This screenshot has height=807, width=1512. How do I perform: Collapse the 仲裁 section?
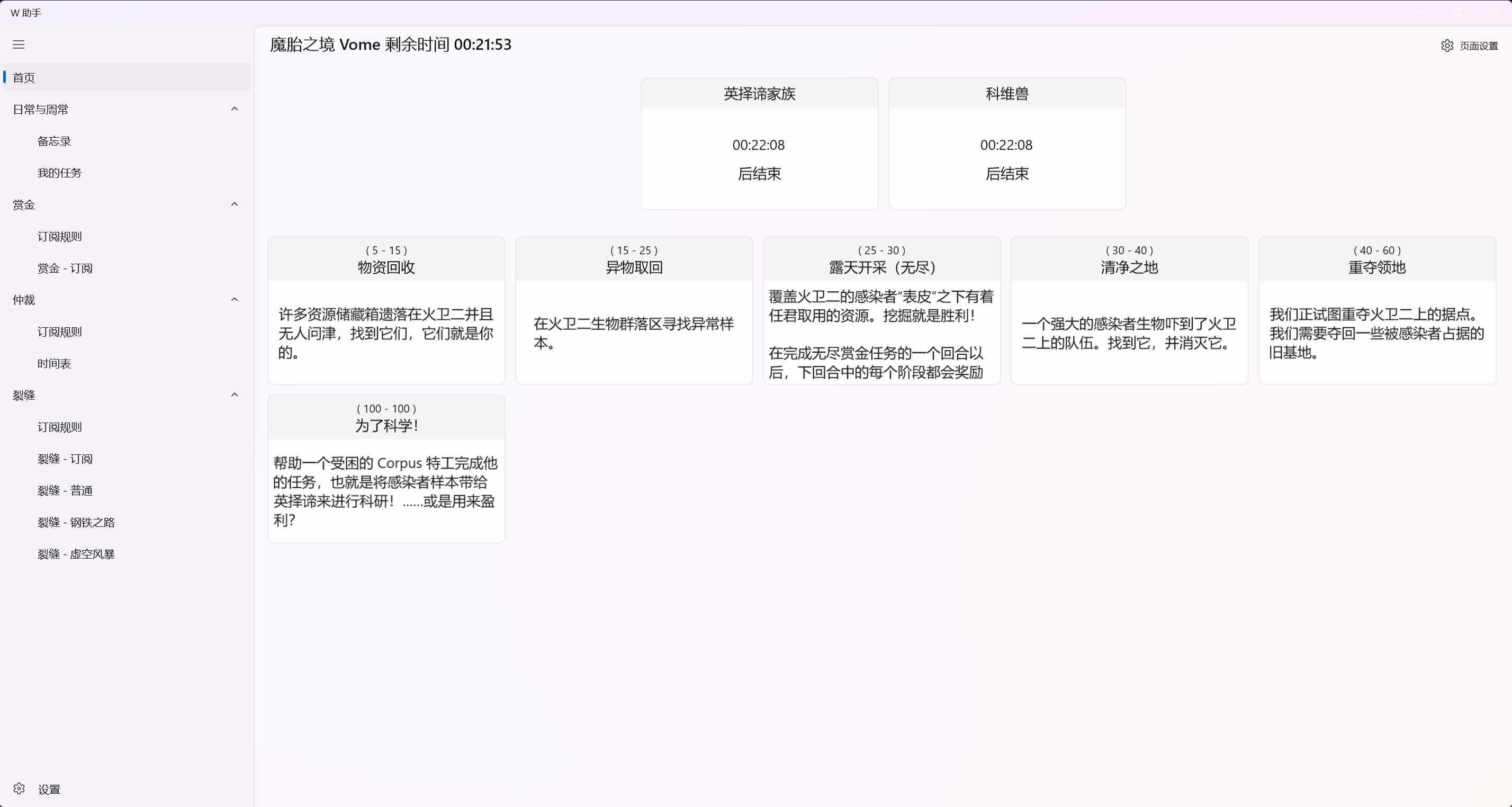[234, 299]
